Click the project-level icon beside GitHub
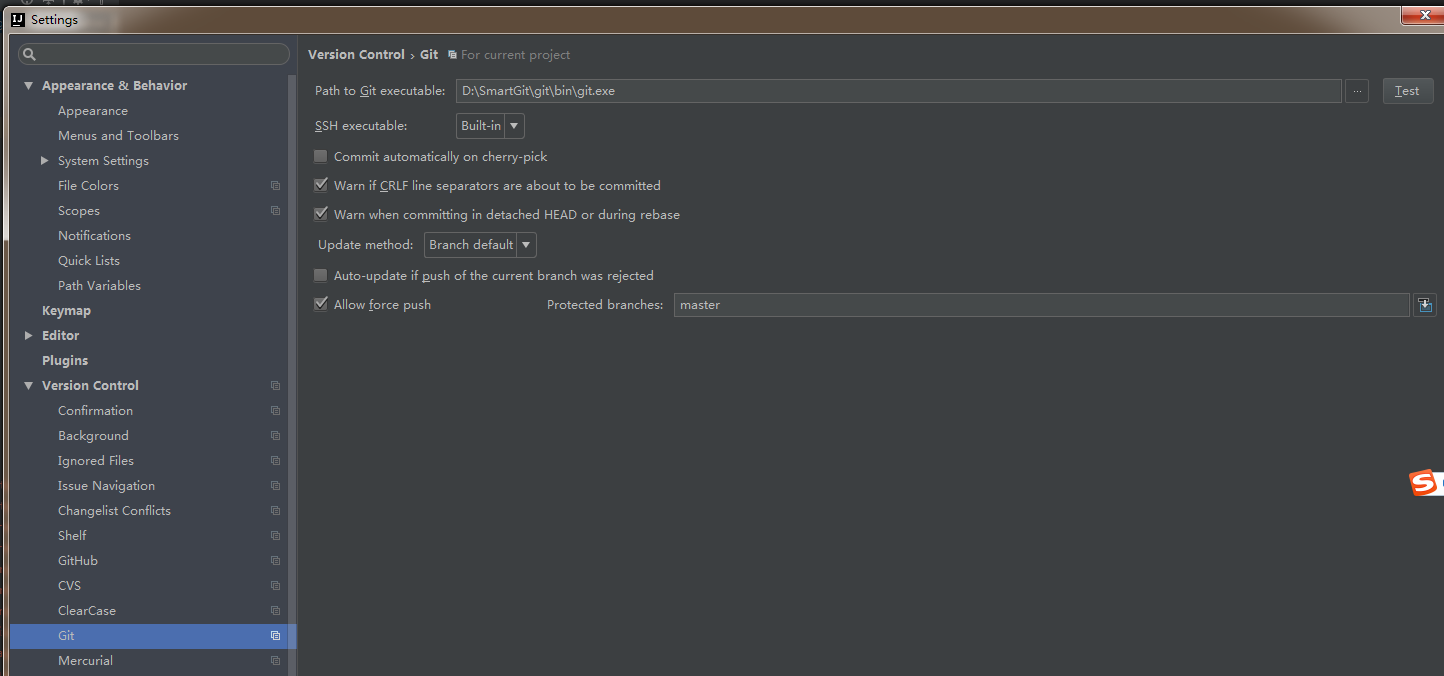The height and width of the screenshot is (676, 1444). (x=275, y=561)
